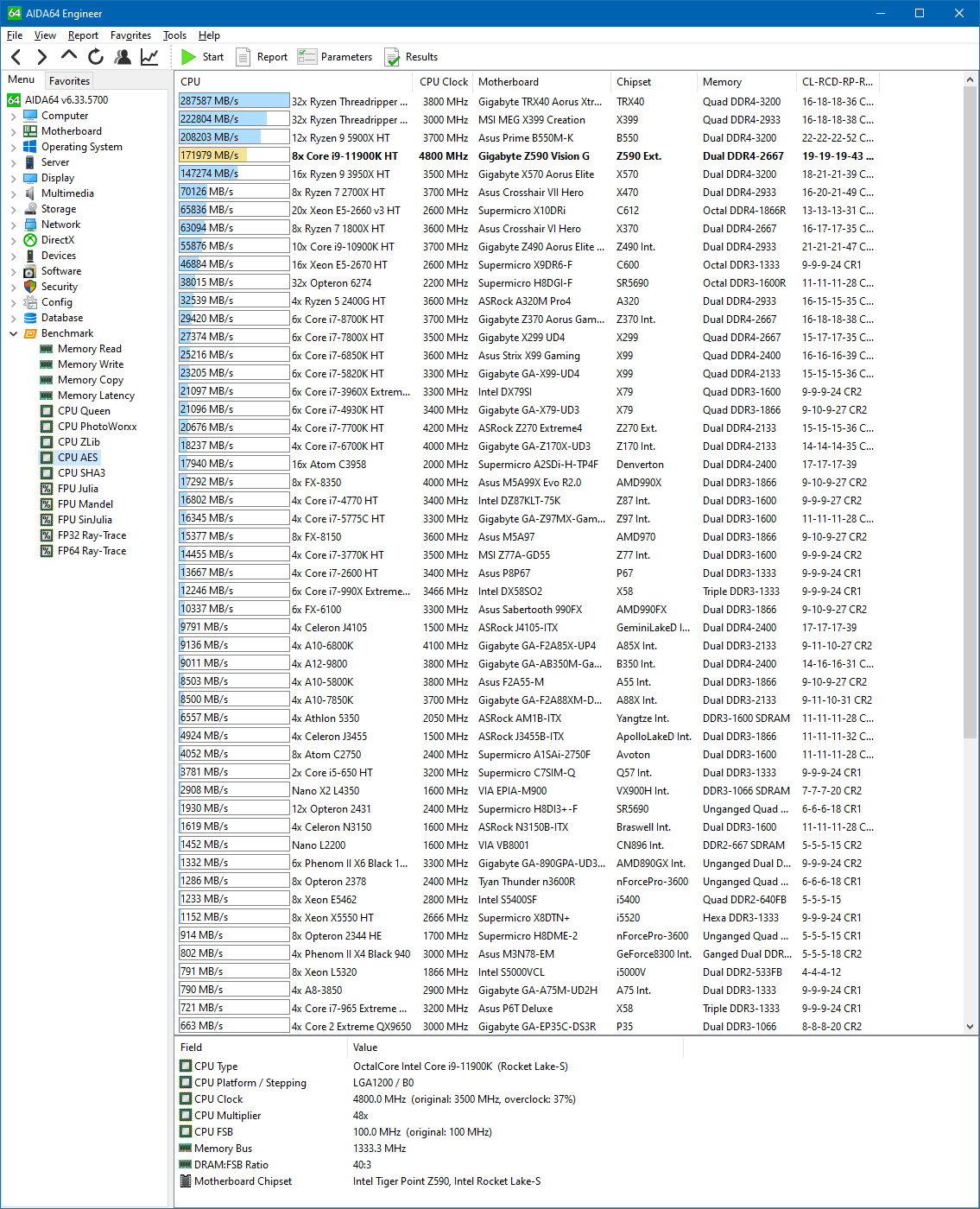The height and width of the screenshot is (1209, 980).
Task: Click the 287587 MB/s result bar
Action: pyautogui.click(x=234, y=101)
